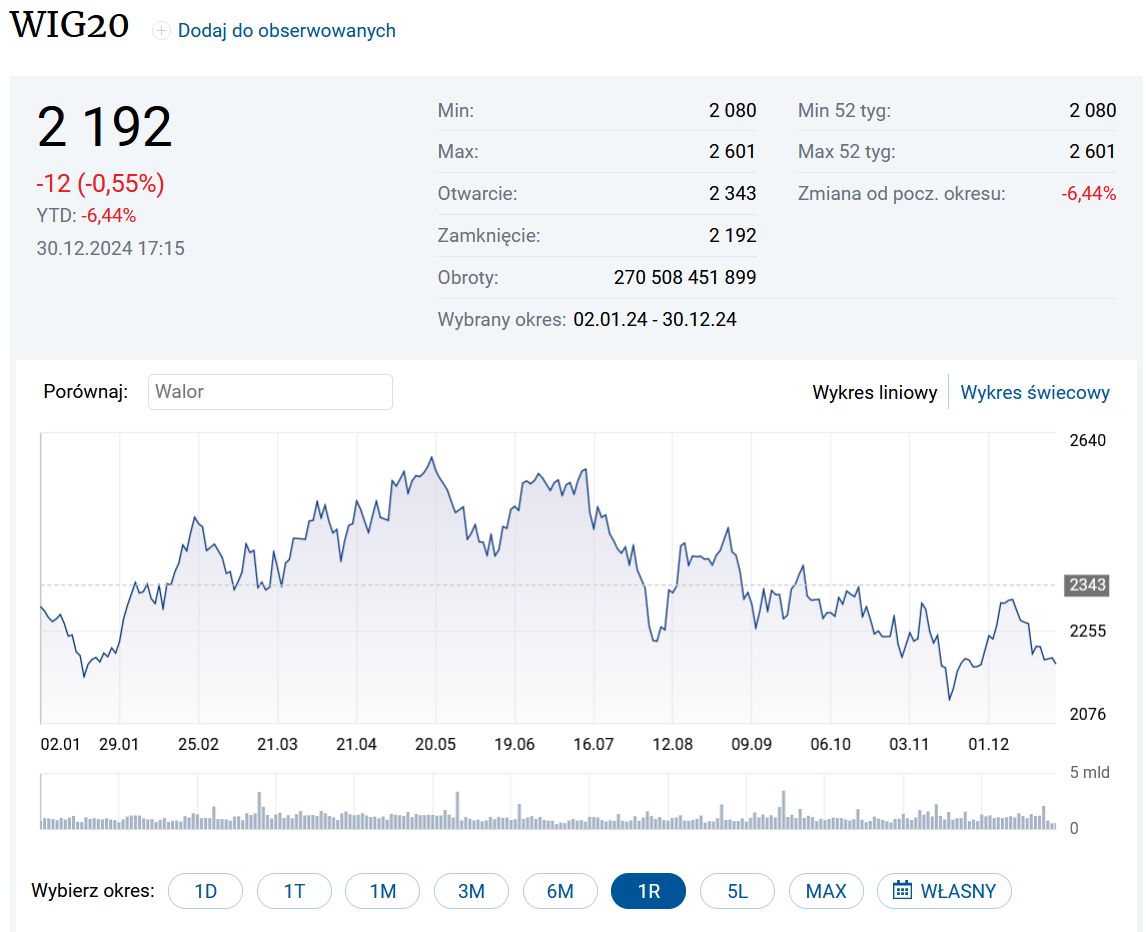Image resolution: width=1146 pixels, height=932 pixels.
Task: Click the calendar icon in the WŁASNY button
Action: pyautogui.click(x=902, y=890)
